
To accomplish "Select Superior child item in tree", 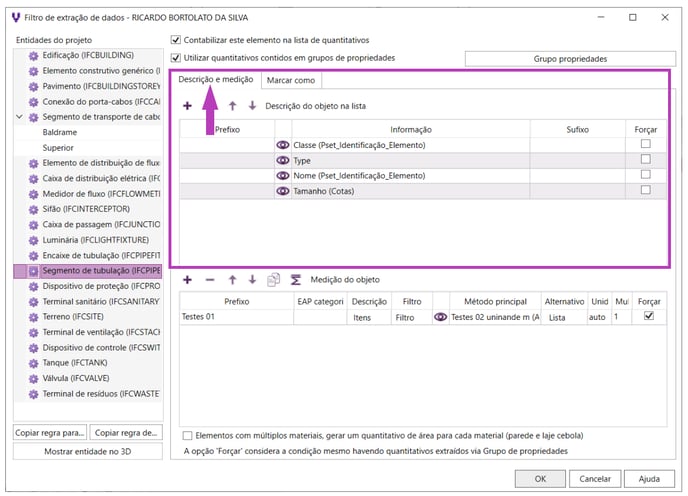I will tap(58, 148).
